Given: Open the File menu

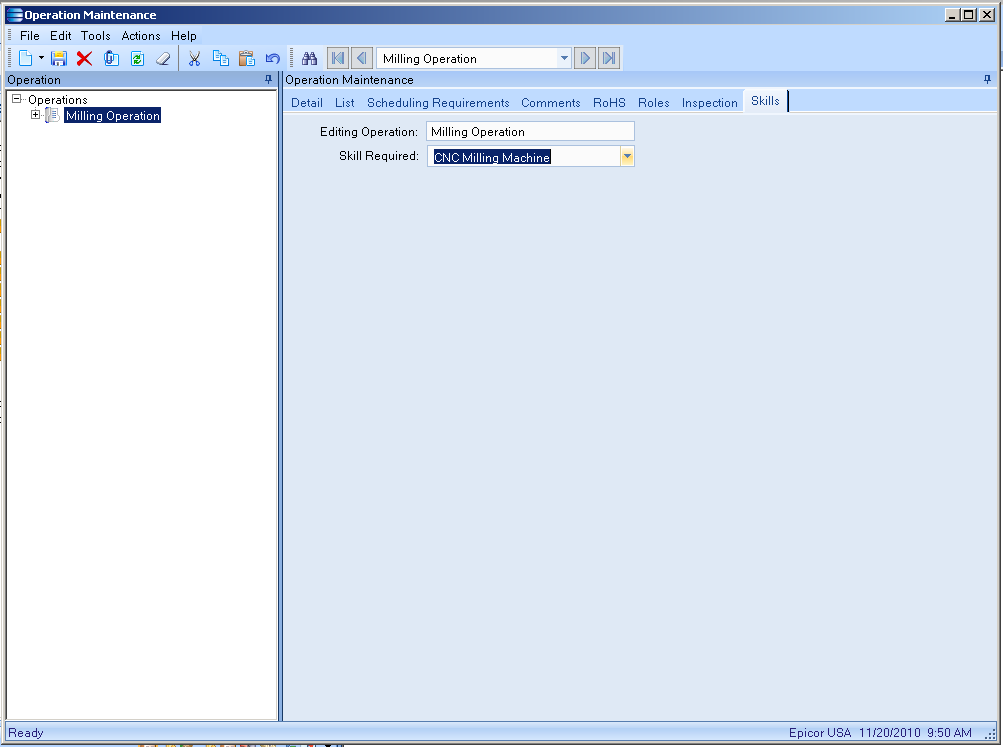Looking at the screenshot, I should coord(29,36).
